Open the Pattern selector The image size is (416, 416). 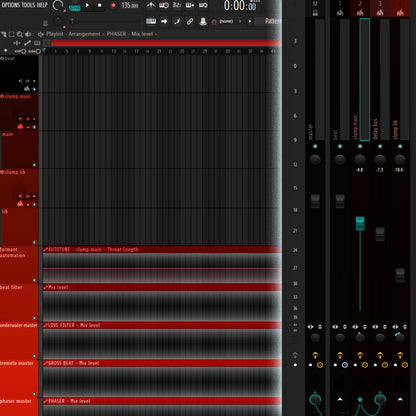point(273,21)
